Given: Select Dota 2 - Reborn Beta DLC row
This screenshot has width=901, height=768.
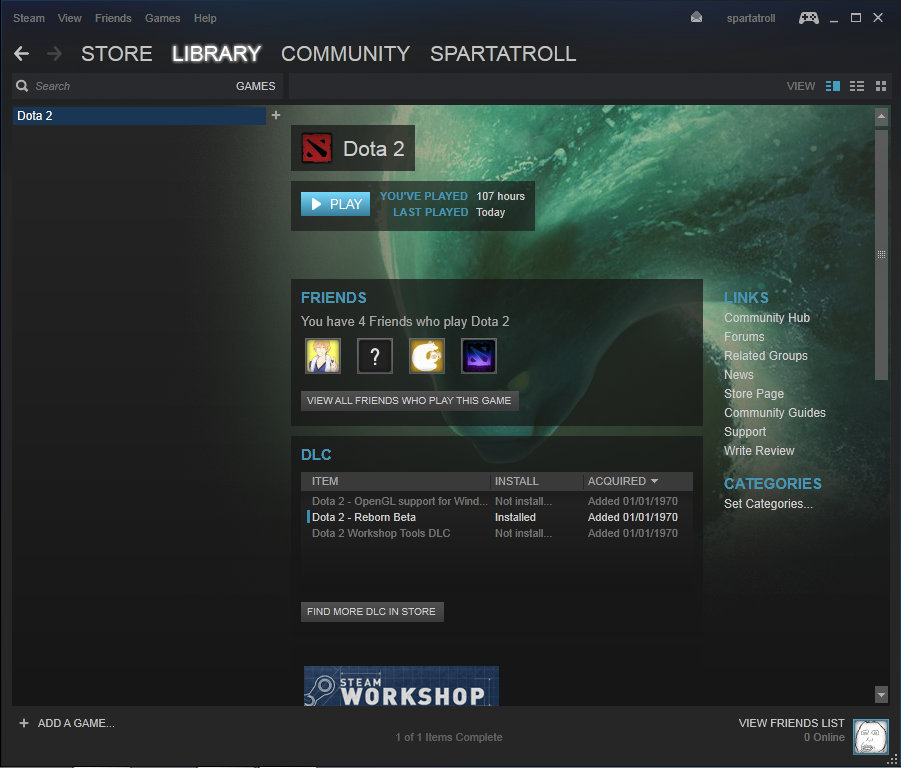Looking at the screenshot, I should tap(364, 517).
